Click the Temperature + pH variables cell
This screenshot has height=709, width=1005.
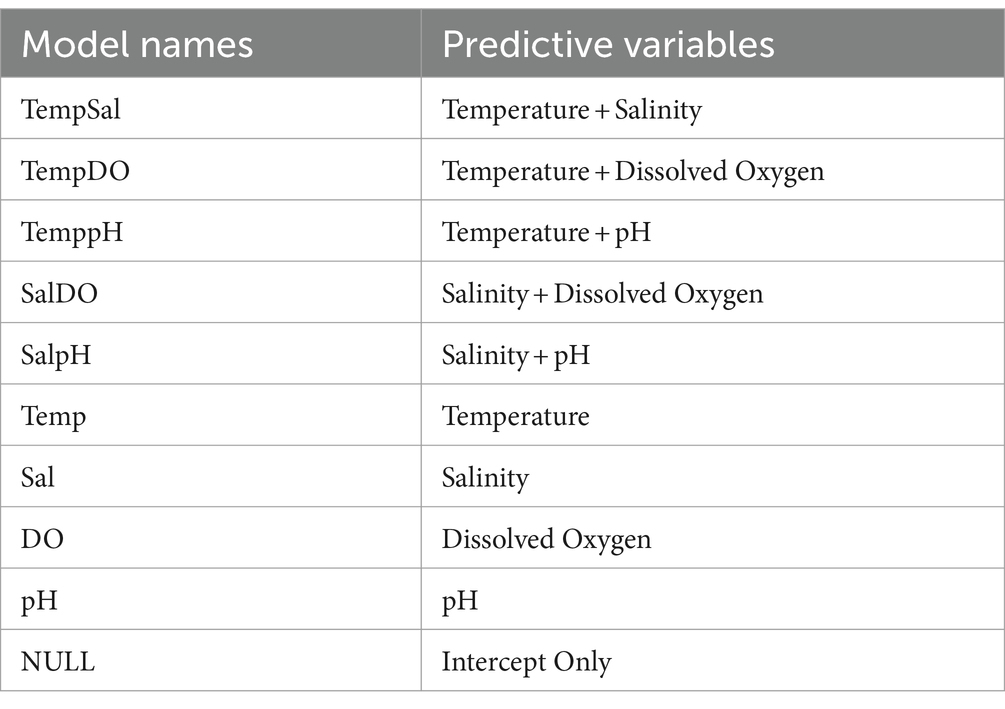click(x=713, y=231)
